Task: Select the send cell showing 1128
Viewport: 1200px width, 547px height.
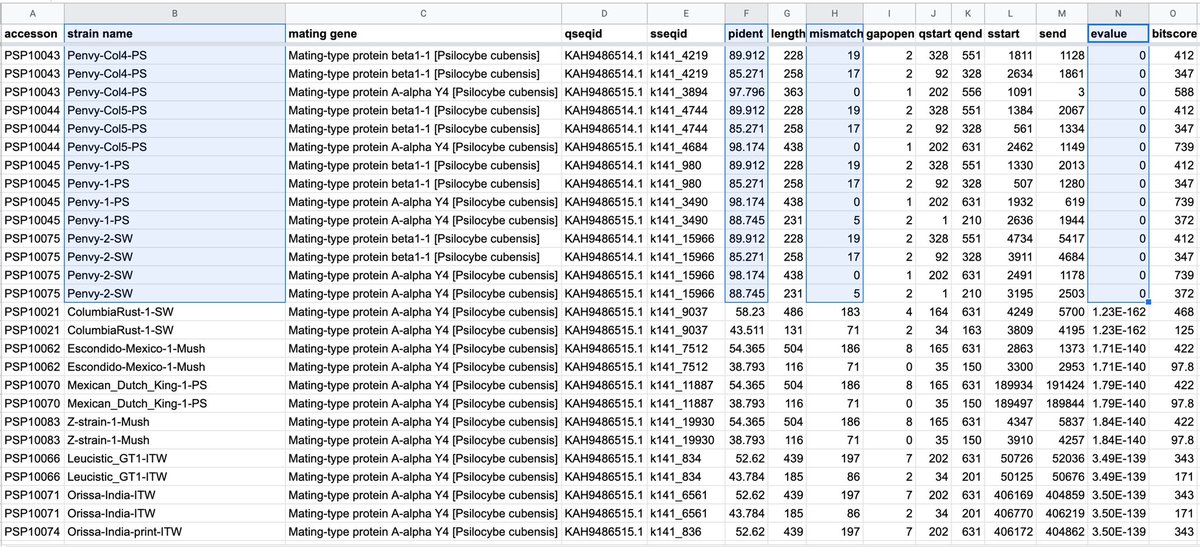Action: pos(1062,55)
